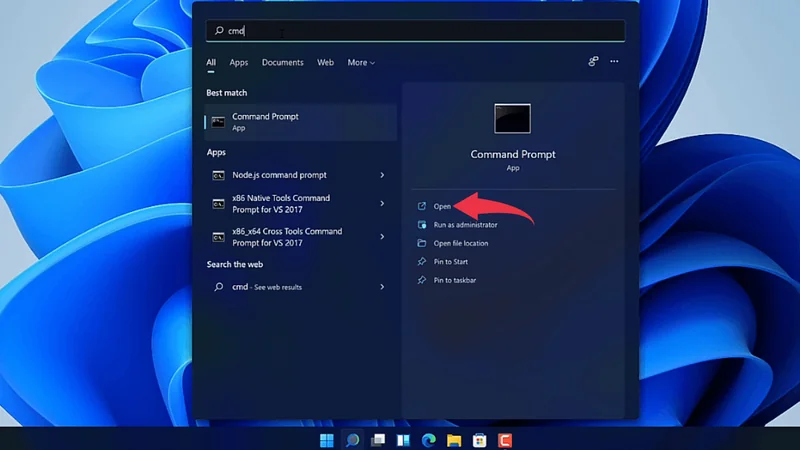Click the large Command Prompt preview icon

pos(512,118)
